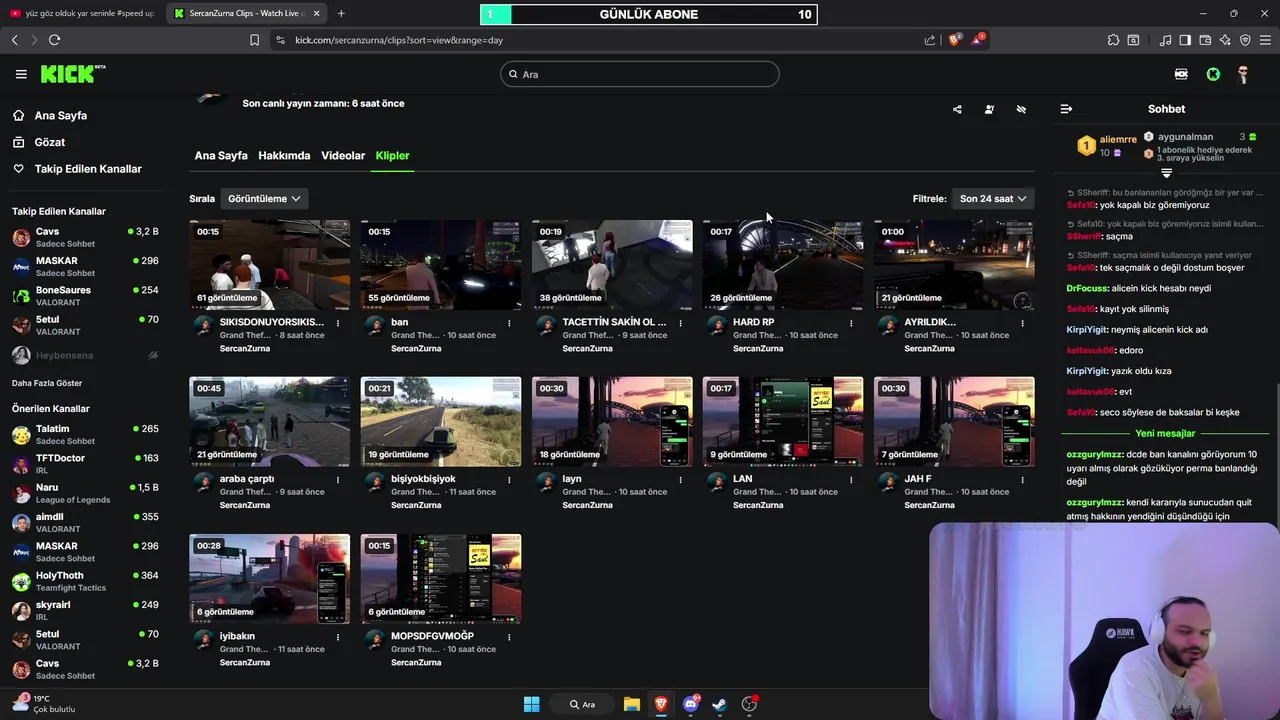
Task: Open Takip Edilen Kanallar heart item
Action: pos(77,169)
